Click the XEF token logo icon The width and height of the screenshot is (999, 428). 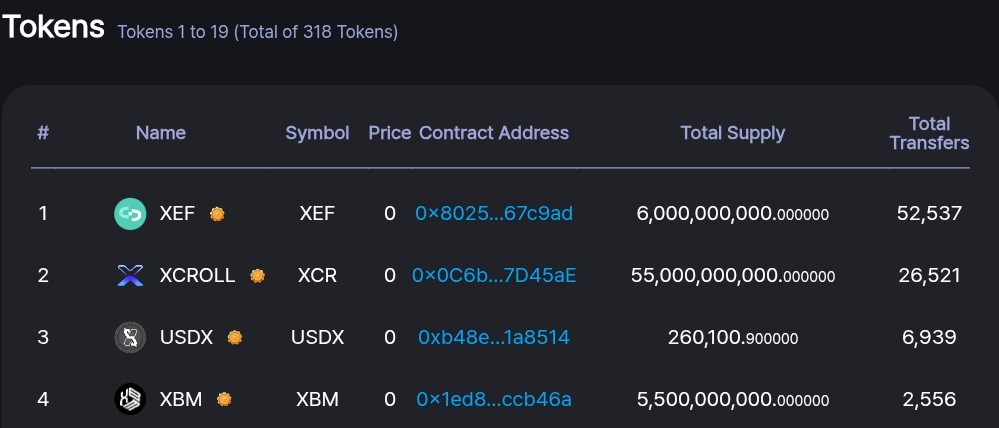pos(130,214)
